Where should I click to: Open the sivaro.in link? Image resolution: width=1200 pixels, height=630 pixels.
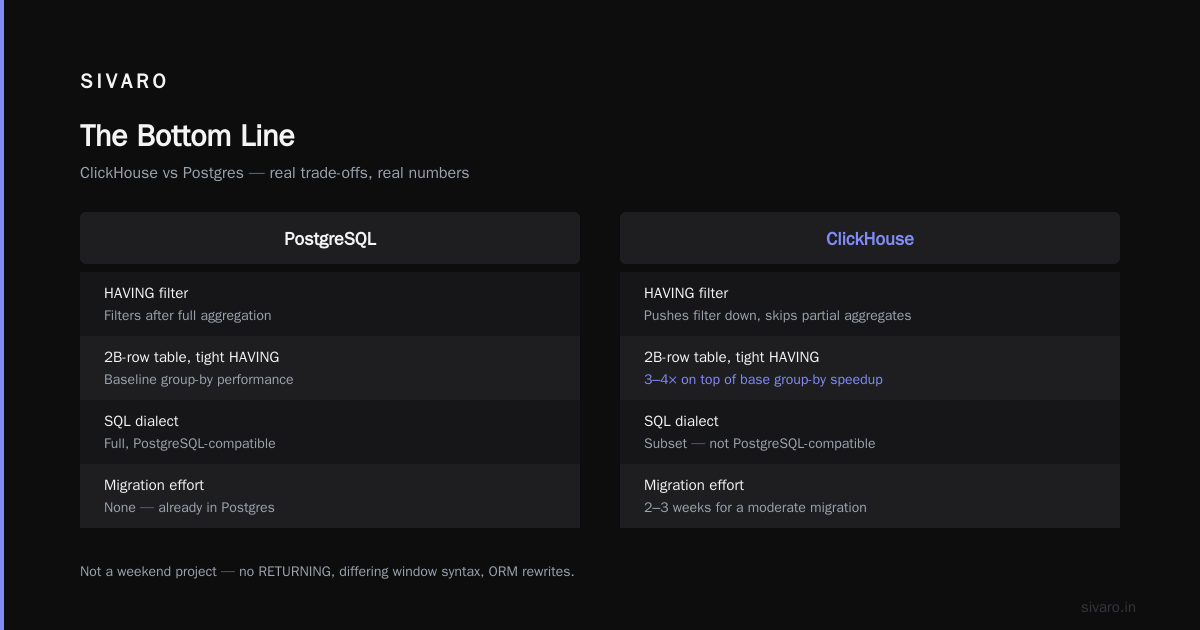(x=1108, y=607)
